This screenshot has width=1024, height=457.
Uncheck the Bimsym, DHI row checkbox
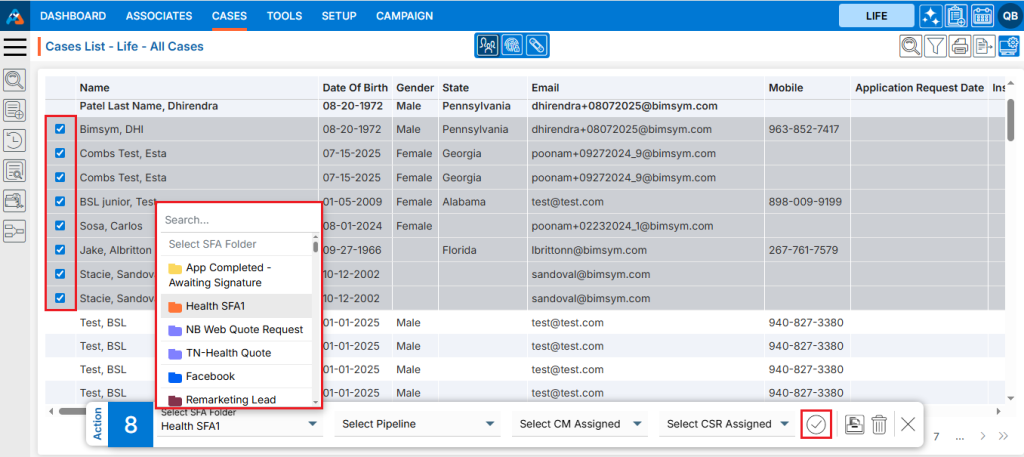tap(60, 129)
